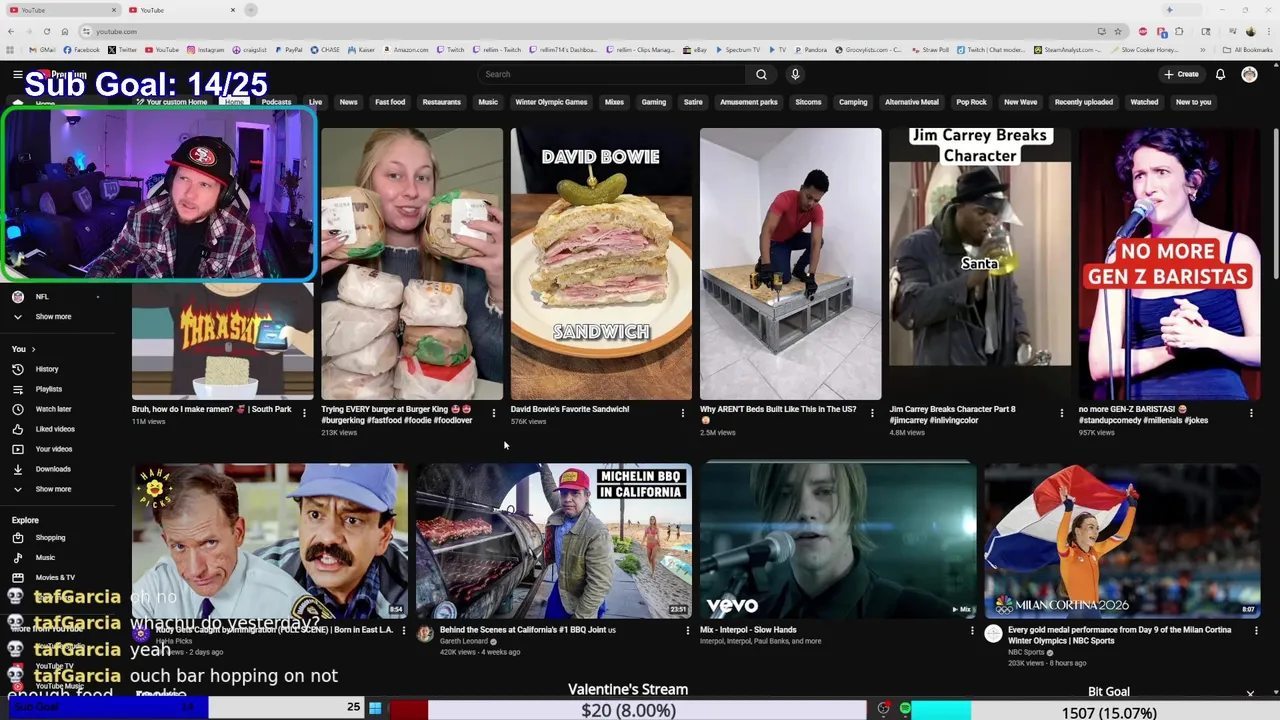Select the Winter Olympic Games chip

551,102
